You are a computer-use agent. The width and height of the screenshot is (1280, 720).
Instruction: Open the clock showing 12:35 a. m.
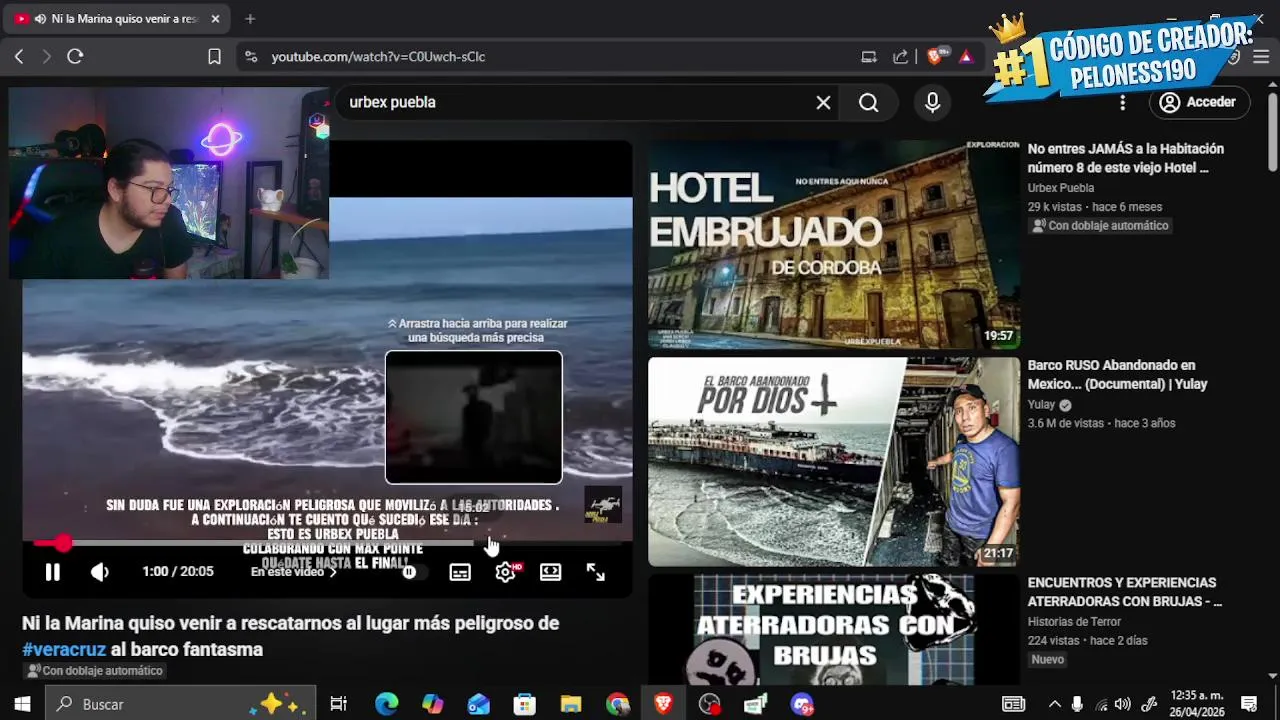pos(1196,704)
